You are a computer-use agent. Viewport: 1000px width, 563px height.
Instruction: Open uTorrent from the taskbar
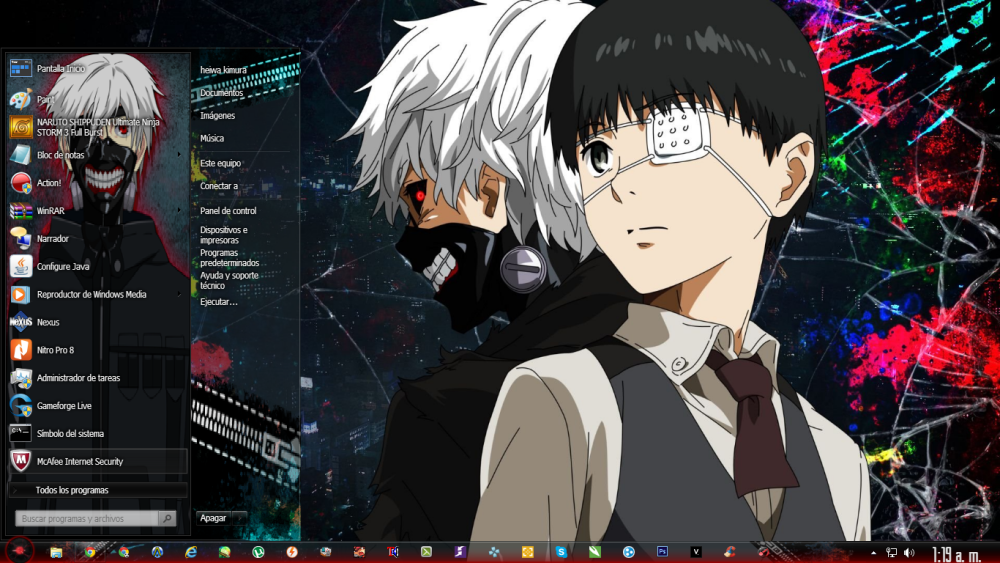258,552
